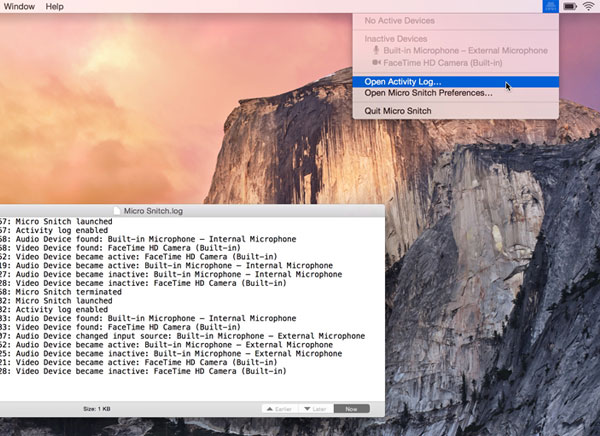The height and width of the screenshot is (436, 600).
Task: Jump to Earlier log entries
Action: pos(280,409)
